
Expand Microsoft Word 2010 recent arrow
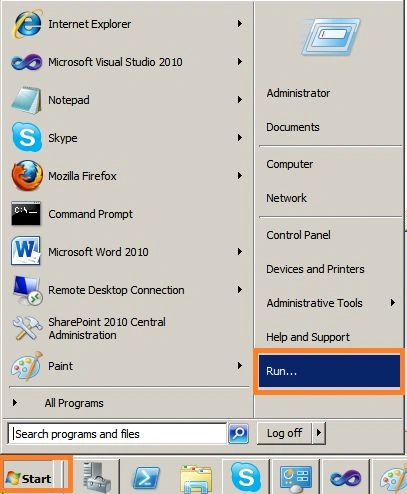pyautogui.click(x=240, y=251)
